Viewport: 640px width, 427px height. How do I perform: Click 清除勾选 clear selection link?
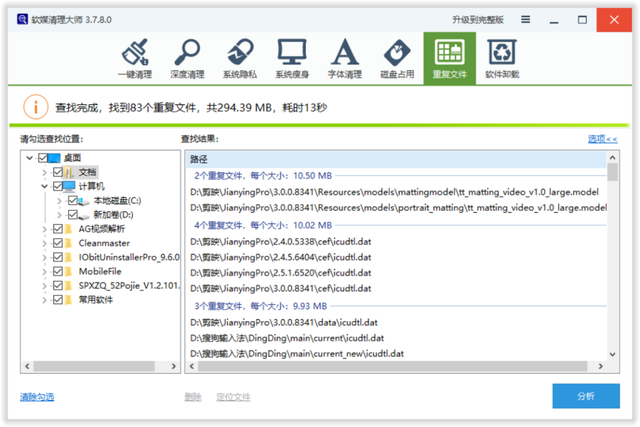tap(37, 397)
